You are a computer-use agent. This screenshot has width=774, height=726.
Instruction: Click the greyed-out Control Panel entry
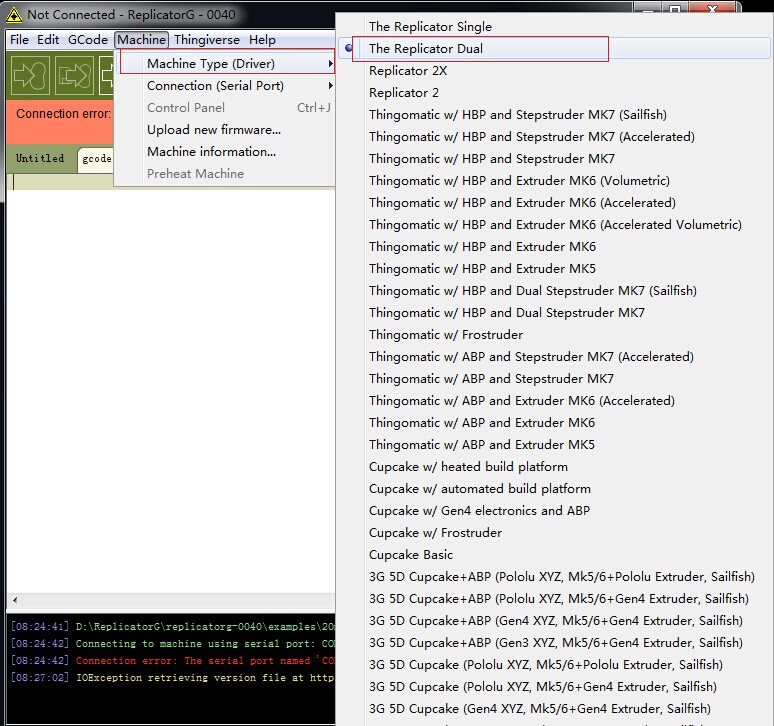click(227, 108)
